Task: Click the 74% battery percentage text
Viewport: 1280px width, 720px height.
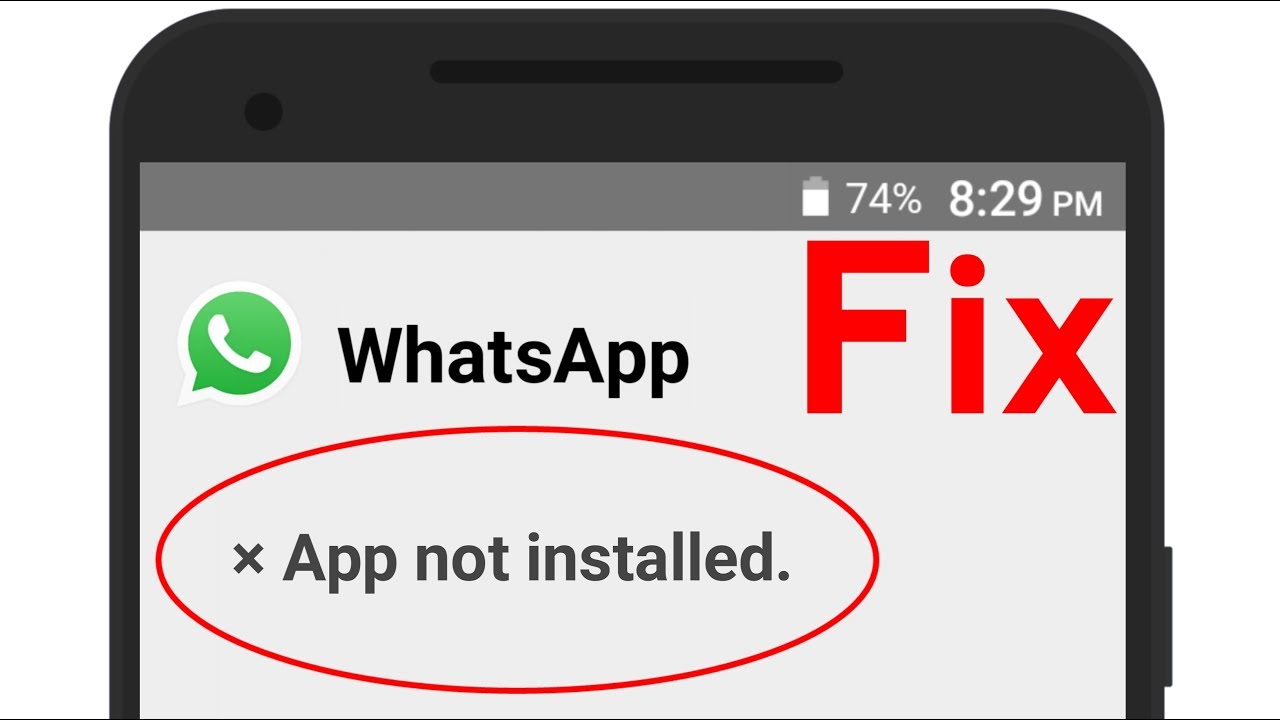Action: 883,199
